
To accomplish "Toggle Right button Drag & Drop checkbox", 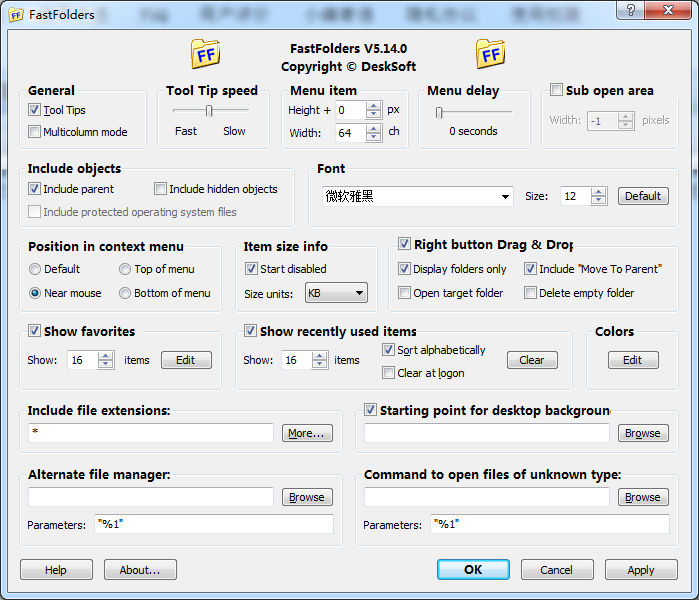I will 404,244.
